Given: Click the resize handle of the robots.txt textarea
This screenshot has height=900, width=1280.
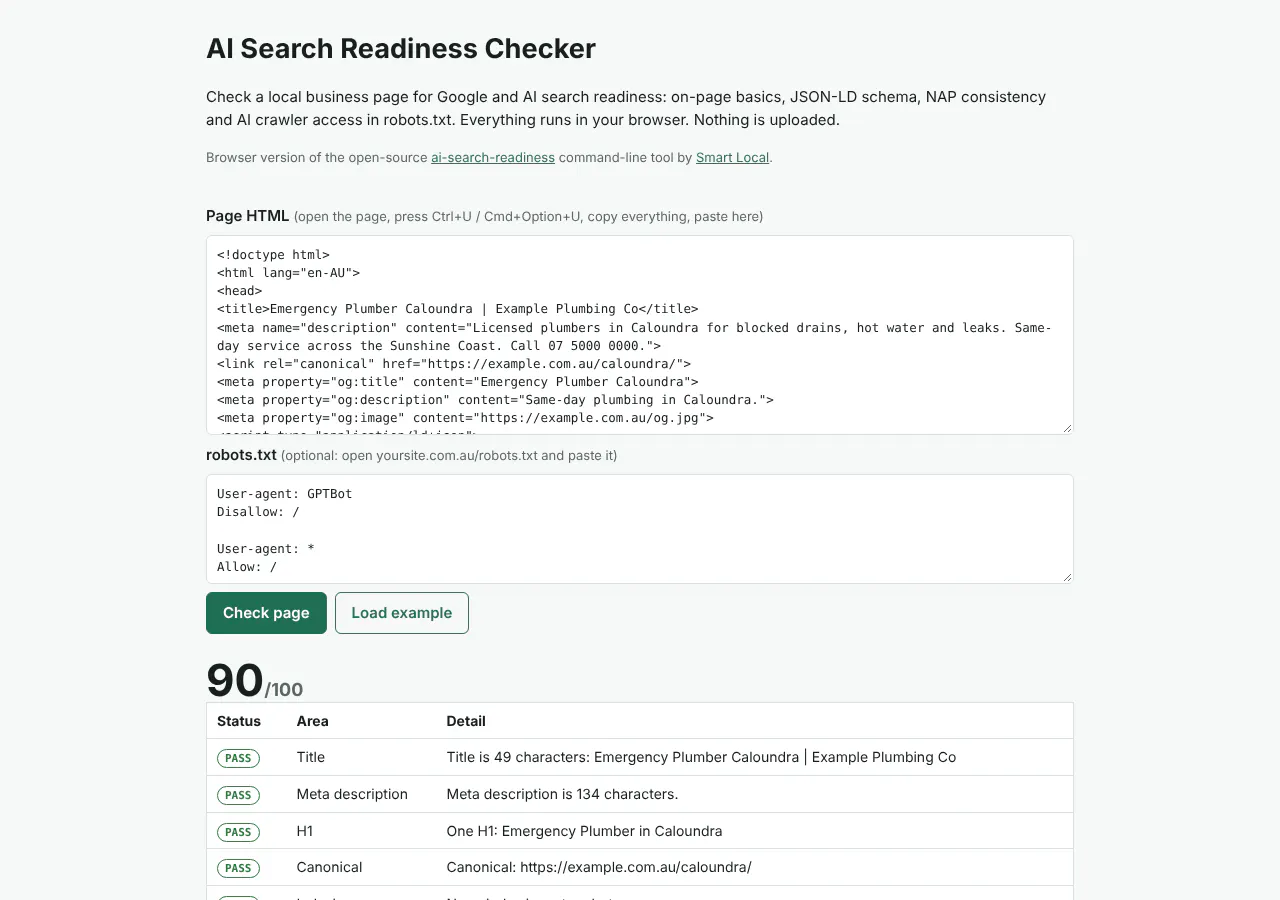Looking at the screenshot, I should click(1066, 576).
